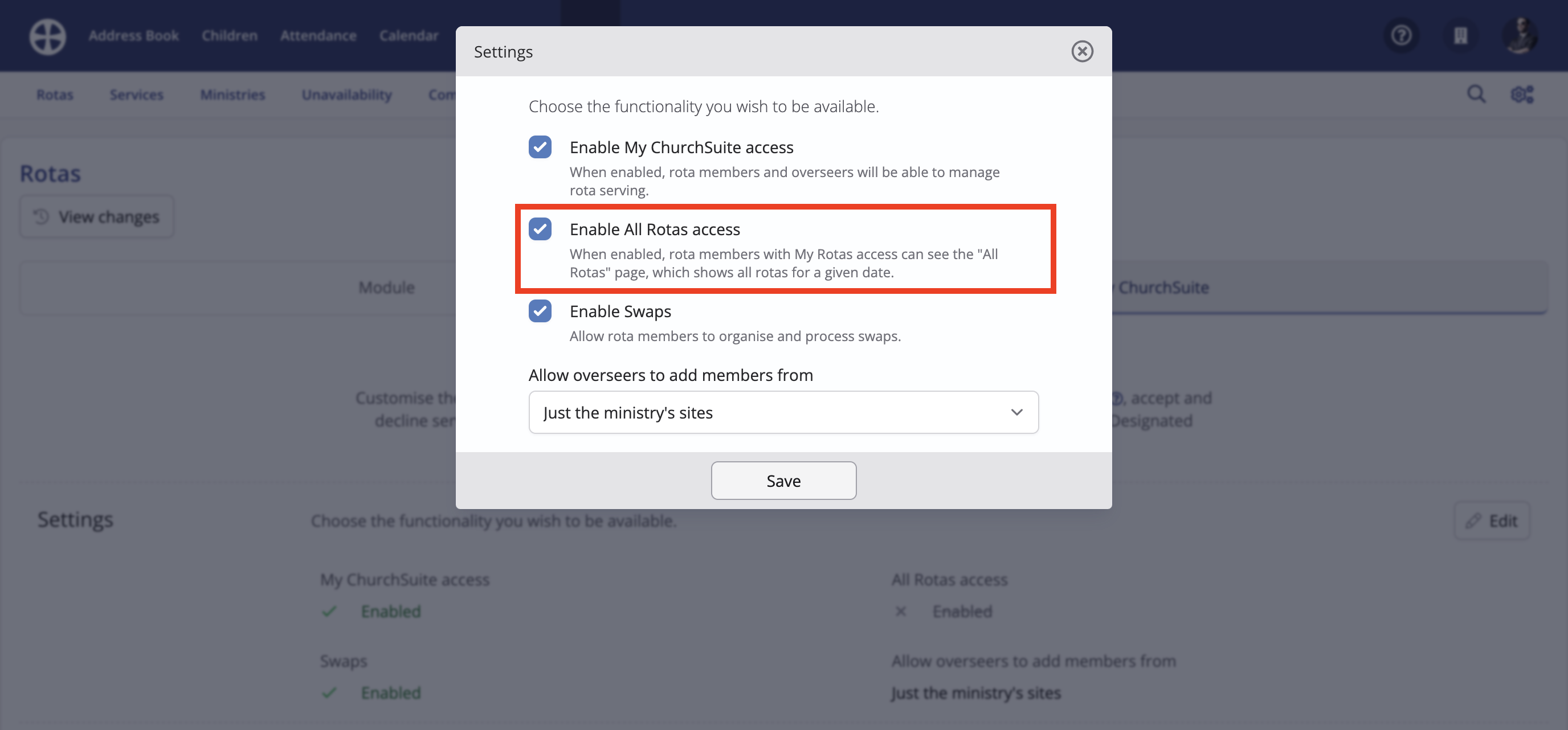Open the Ministries tab

click(x=232, y=95)
